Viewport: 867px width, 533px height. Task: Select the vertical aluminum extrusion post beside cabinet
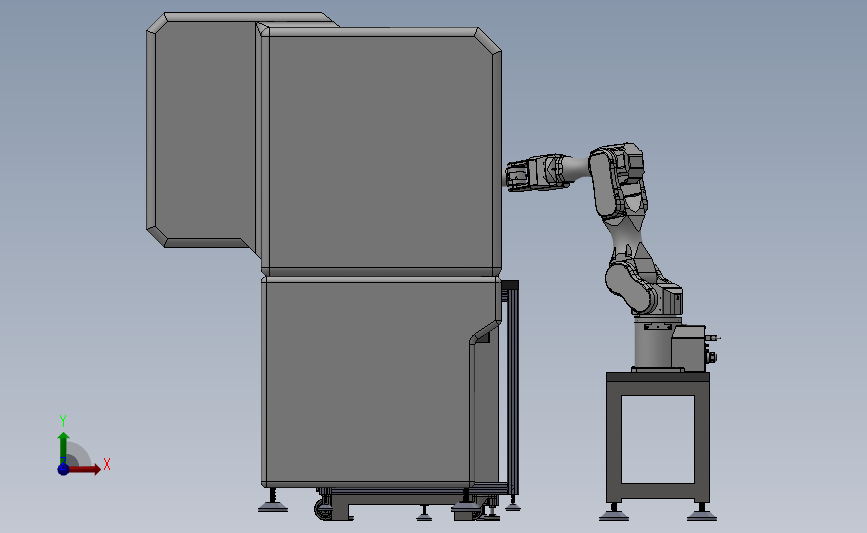point(513,387)
